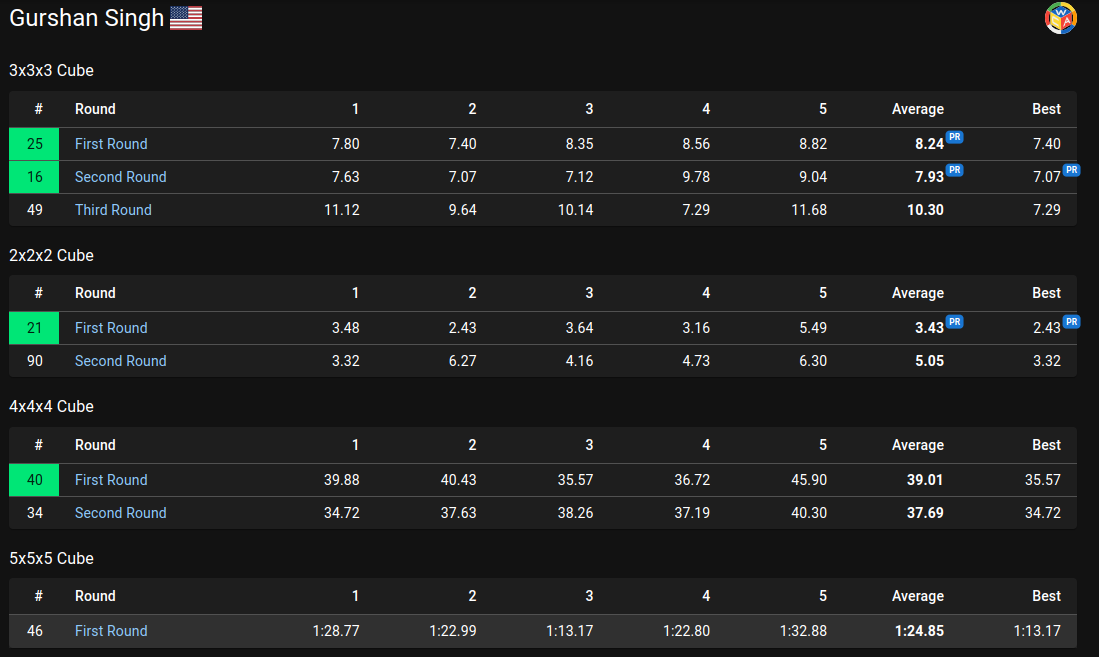
Task: Open 4x4x4 Cube Second Round link
Action: [x=121, y=513]
